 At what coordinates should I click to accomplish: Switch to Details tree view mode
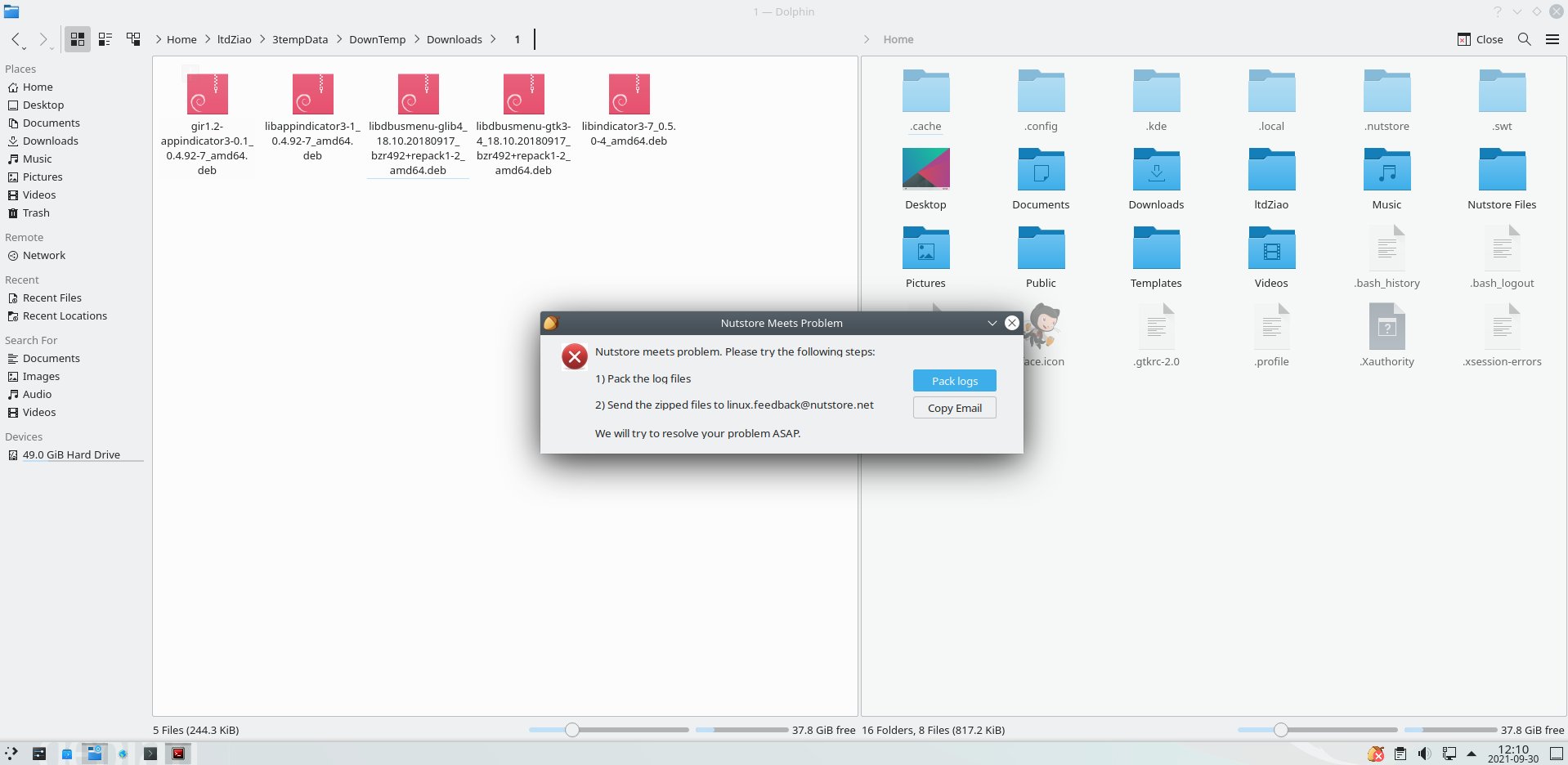(x=133, y=39)
